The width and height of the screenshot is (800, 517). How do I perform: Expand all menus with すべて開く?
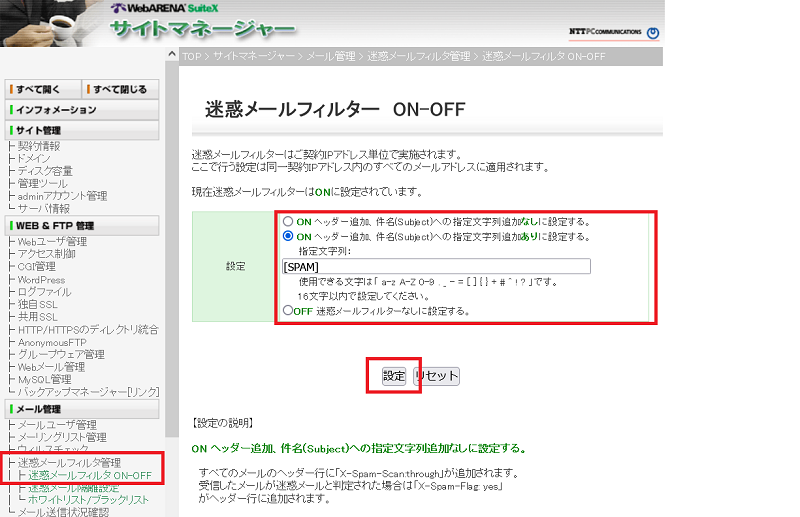tap(40, 89)
